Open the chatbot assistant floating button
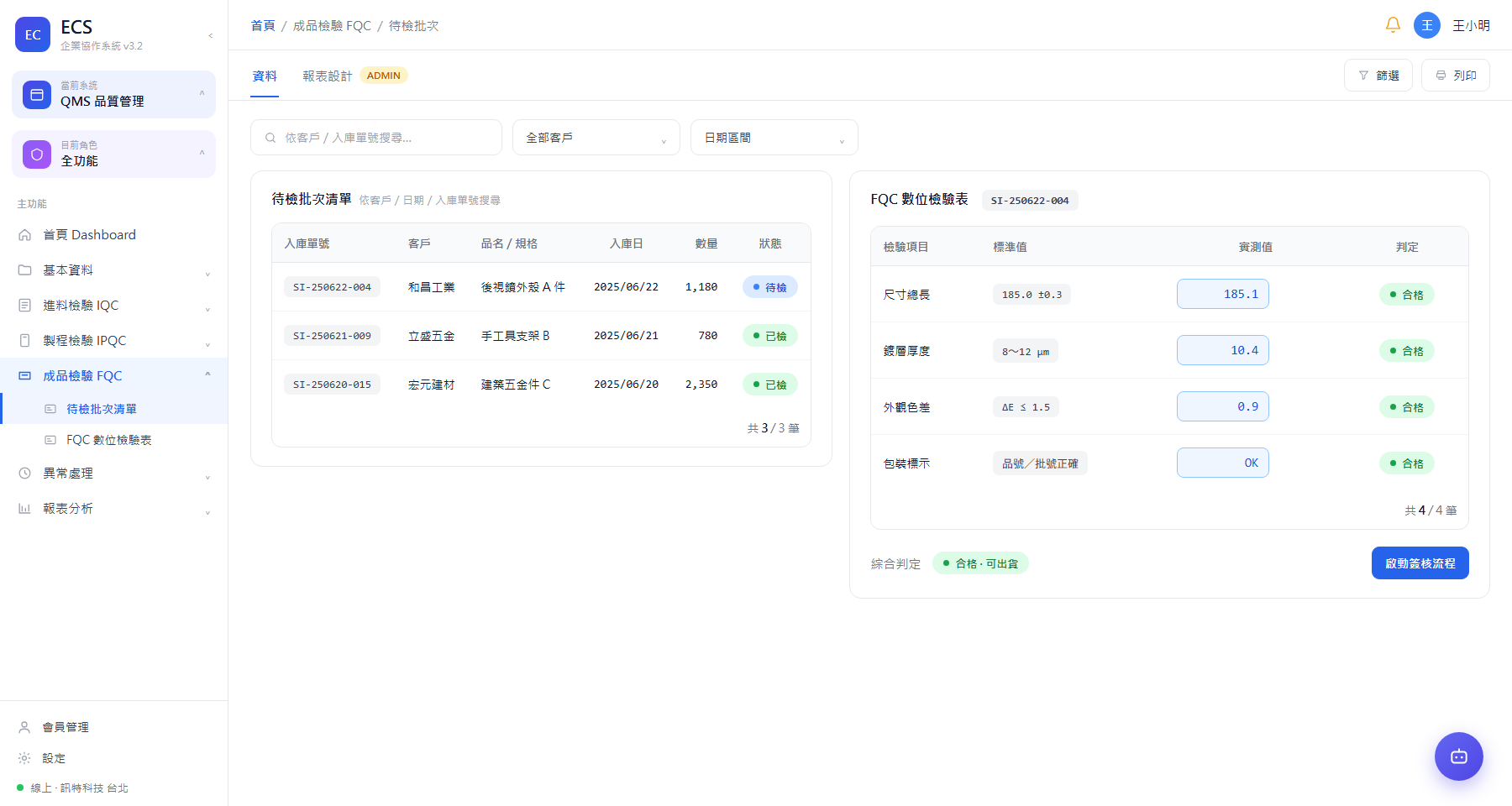The width and height of the screenshot is (1512, 806). pos(1459,756)
